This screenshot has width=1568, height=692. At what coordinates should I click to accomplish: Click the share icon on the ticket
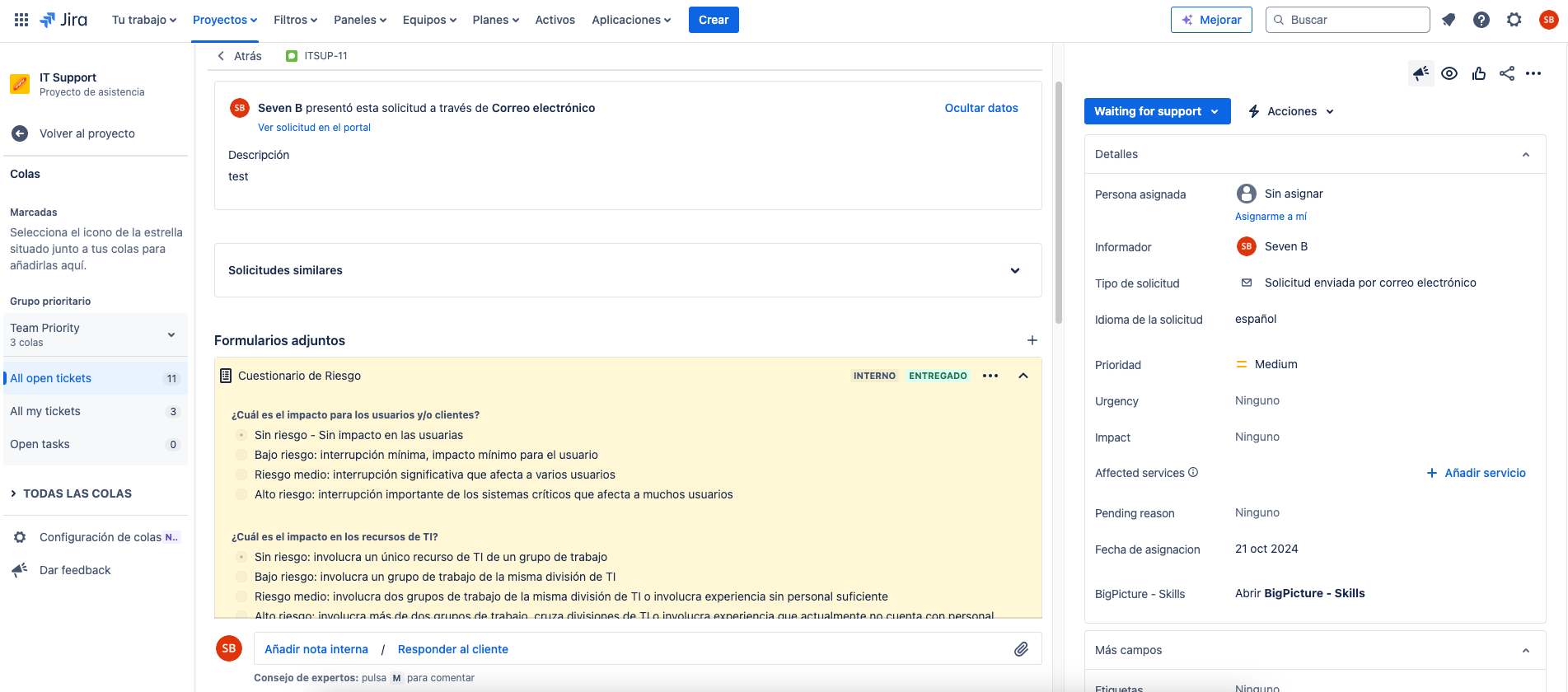pos(1507,73)
